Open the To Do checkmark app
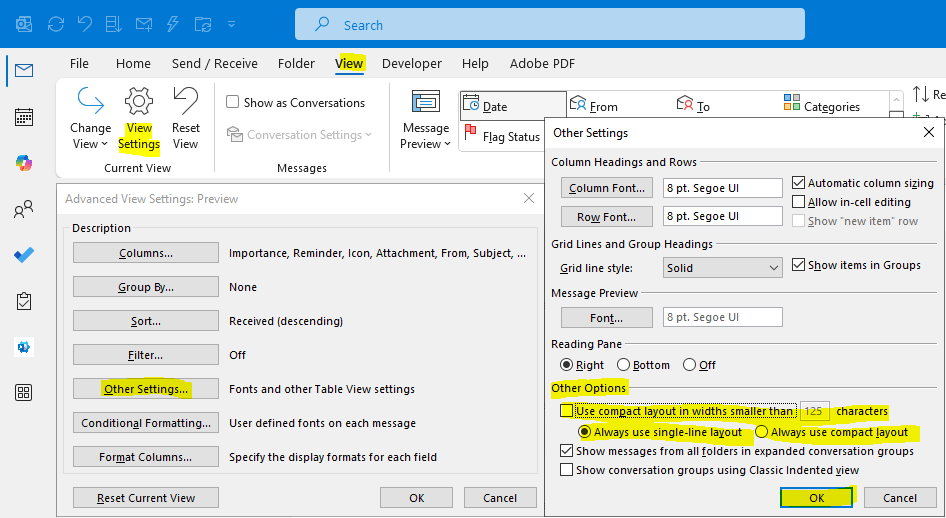946x518 pixels. pyautogui.click(x=24, y=255)
